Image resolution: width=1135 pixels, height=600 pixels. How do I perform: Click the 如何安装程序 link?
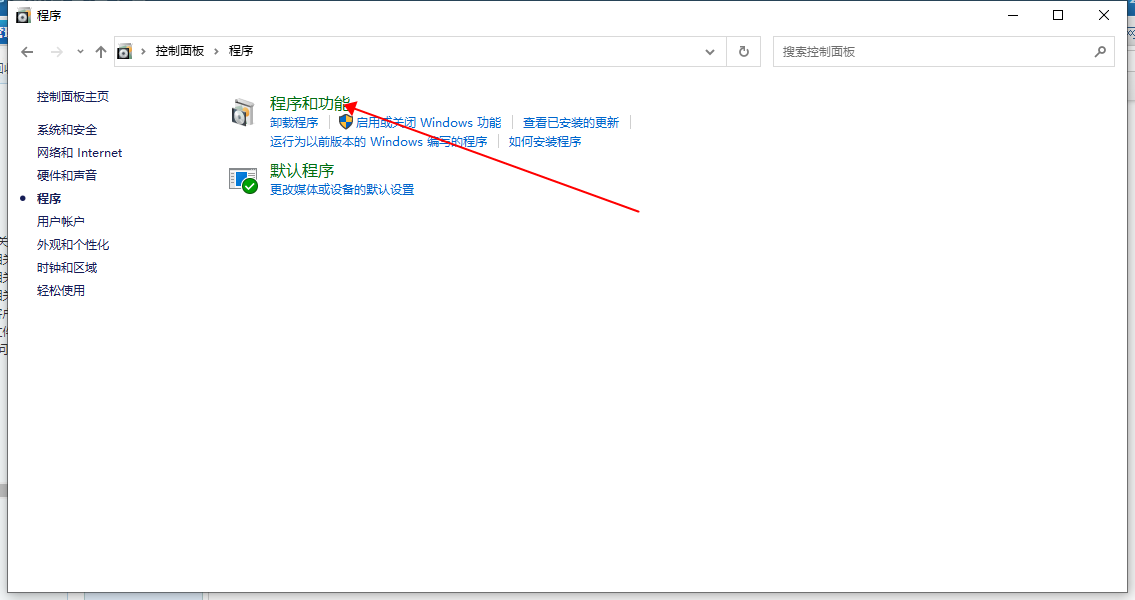pos(545,141)
